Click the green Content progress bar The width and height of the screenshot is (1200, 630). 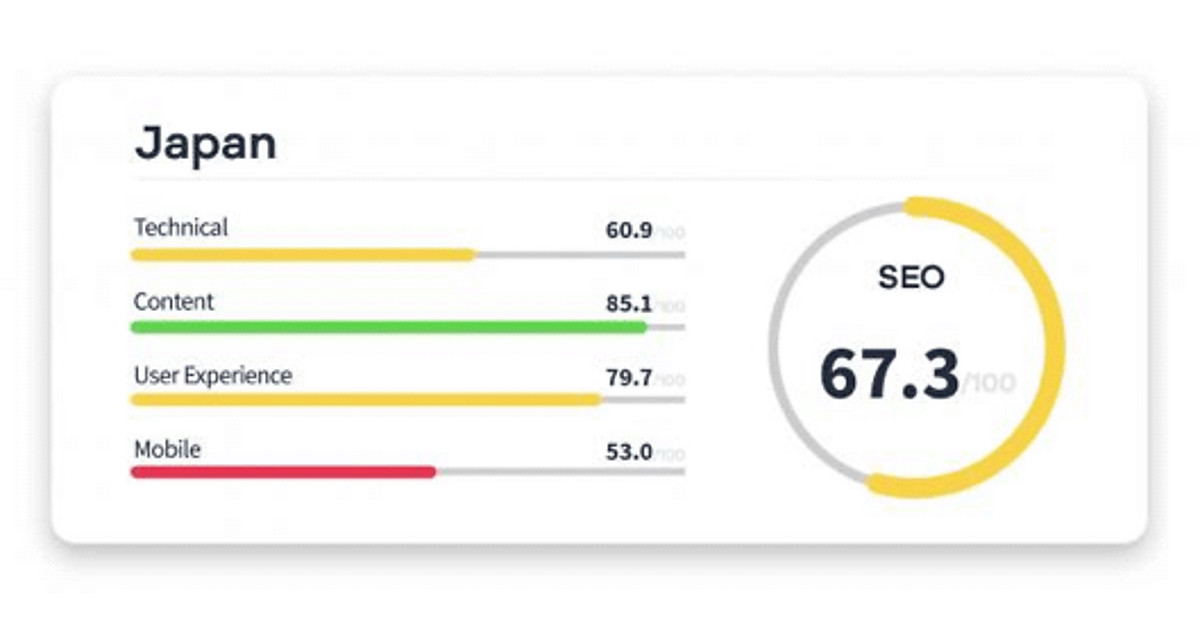[388, 327]
